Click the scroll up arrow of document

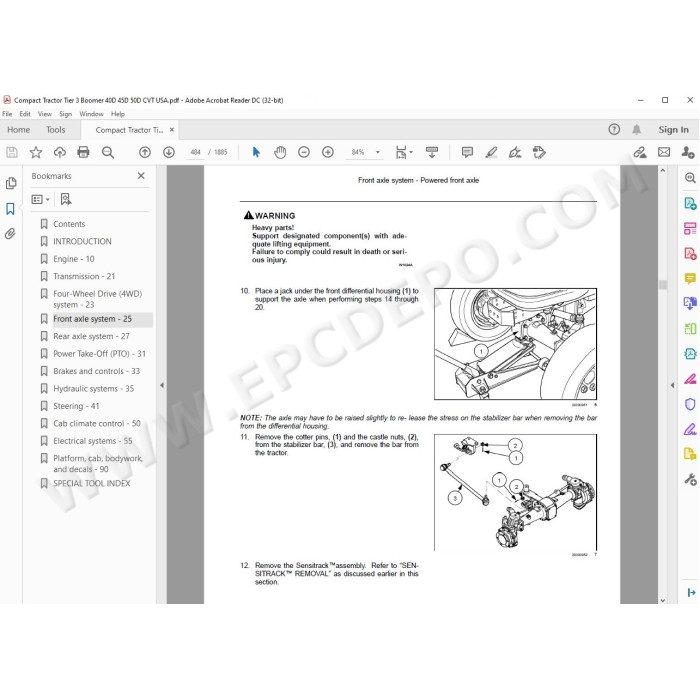coord(662,171)
